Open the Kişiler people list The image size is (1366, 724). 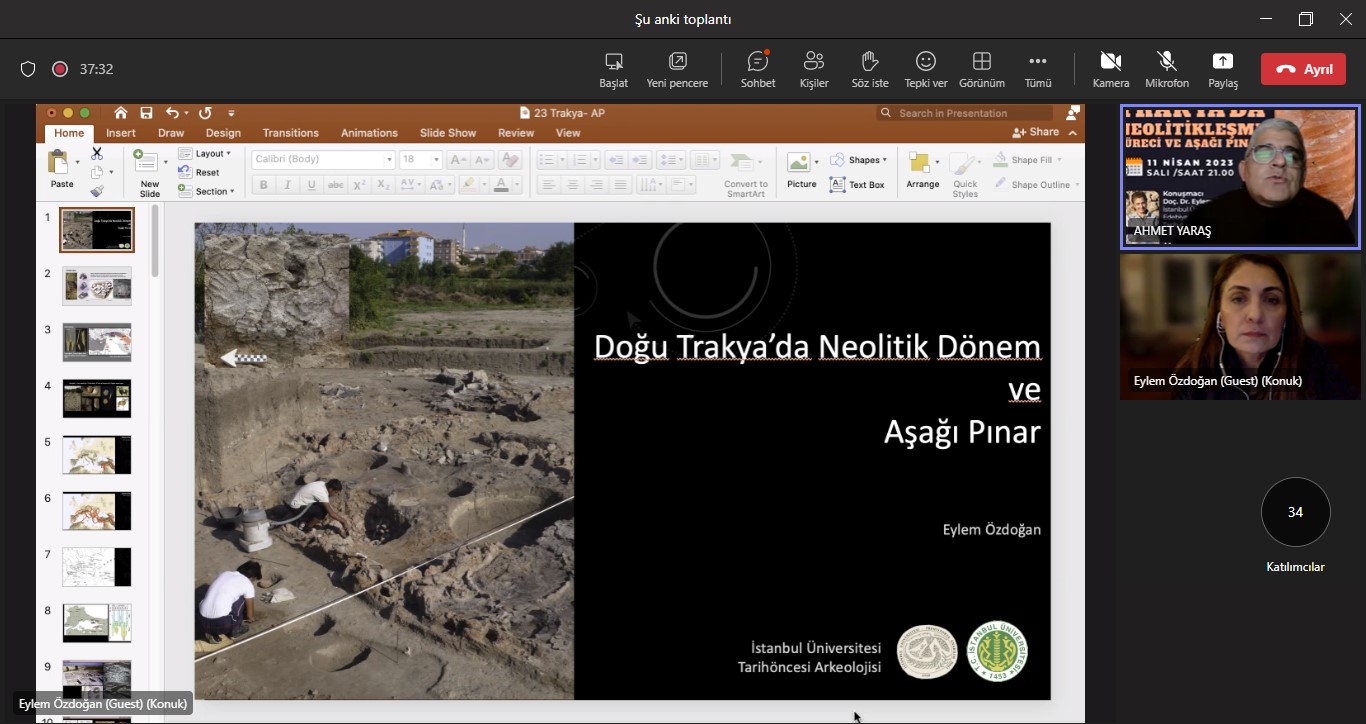point(814,69)
